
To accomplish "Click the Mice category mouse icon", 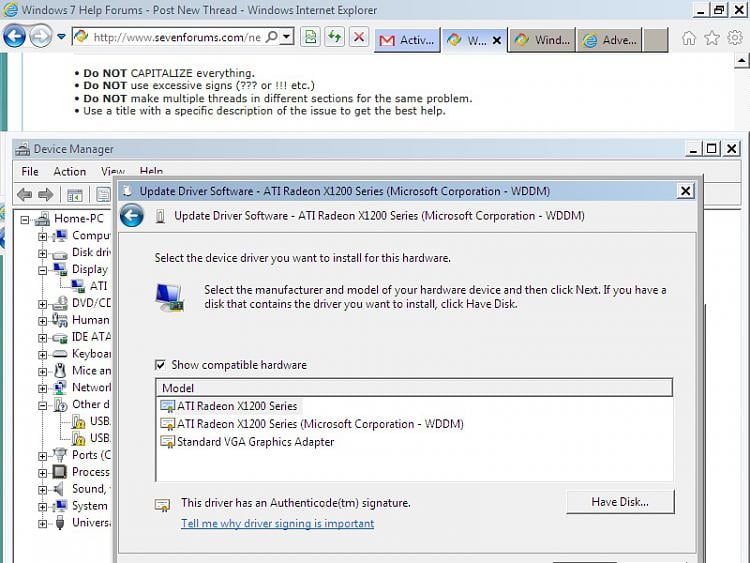I will [x=60, y=371].
